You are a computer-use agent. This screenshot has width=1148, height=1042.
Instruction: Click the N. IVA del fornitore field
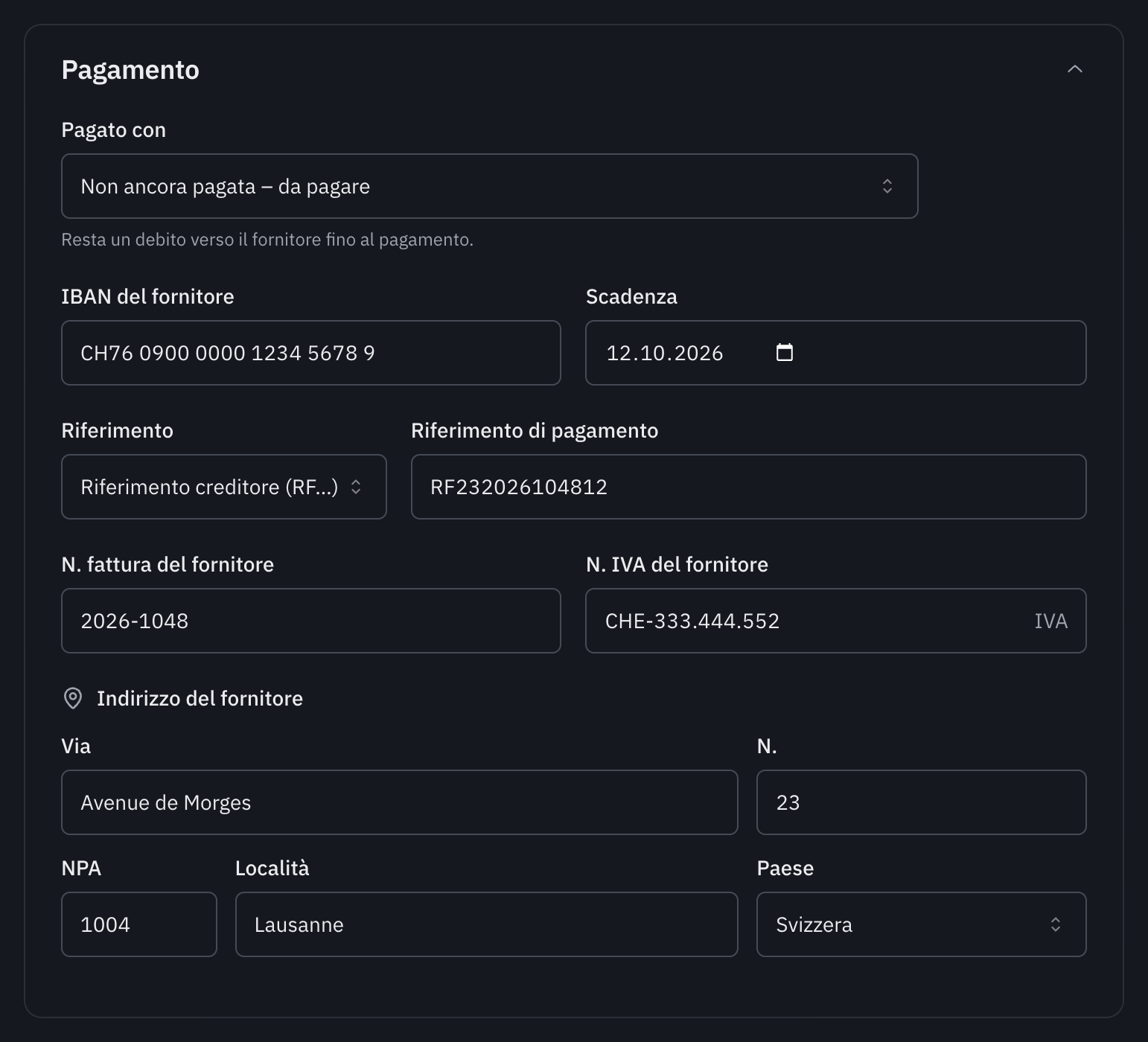(835, 621)
